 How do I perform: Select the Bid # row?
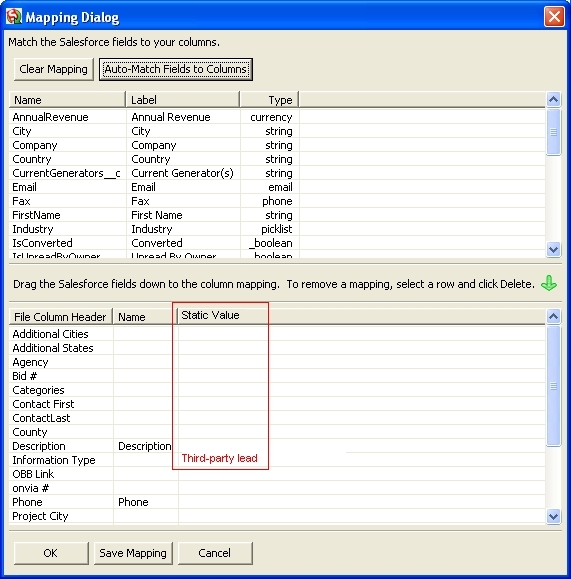tap(277, 376)
